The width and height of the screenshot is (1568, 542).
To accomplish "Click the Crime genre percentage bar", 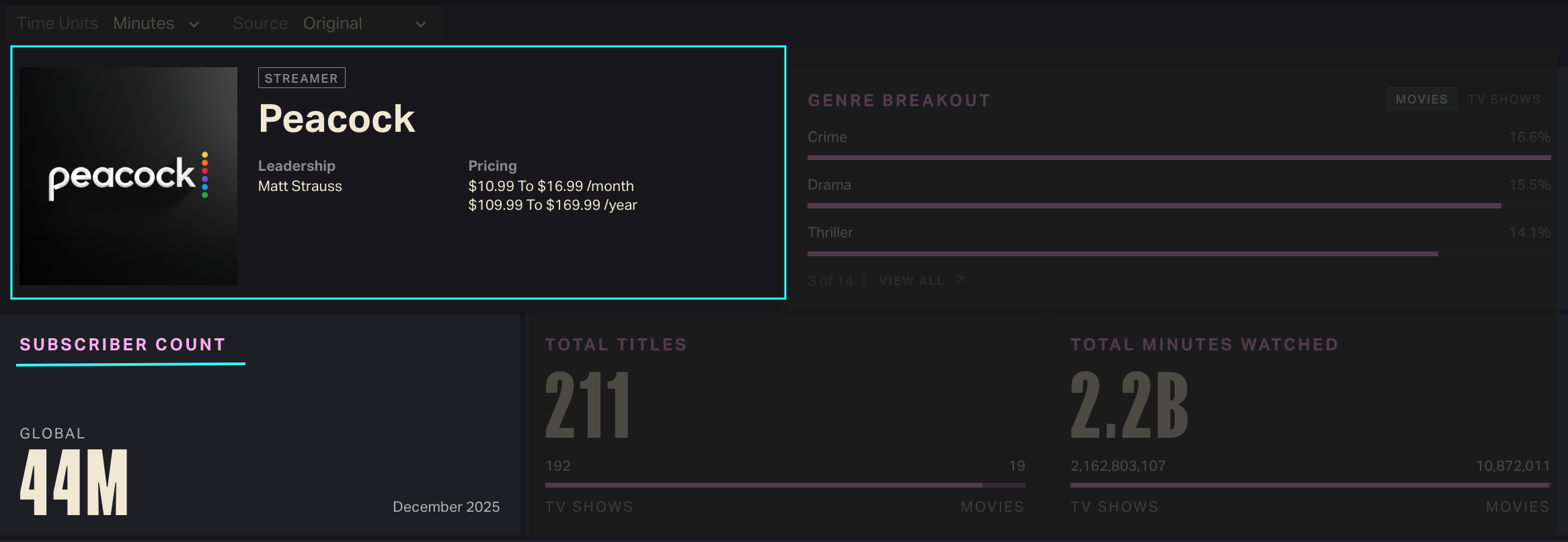I will pos(1179,157).
